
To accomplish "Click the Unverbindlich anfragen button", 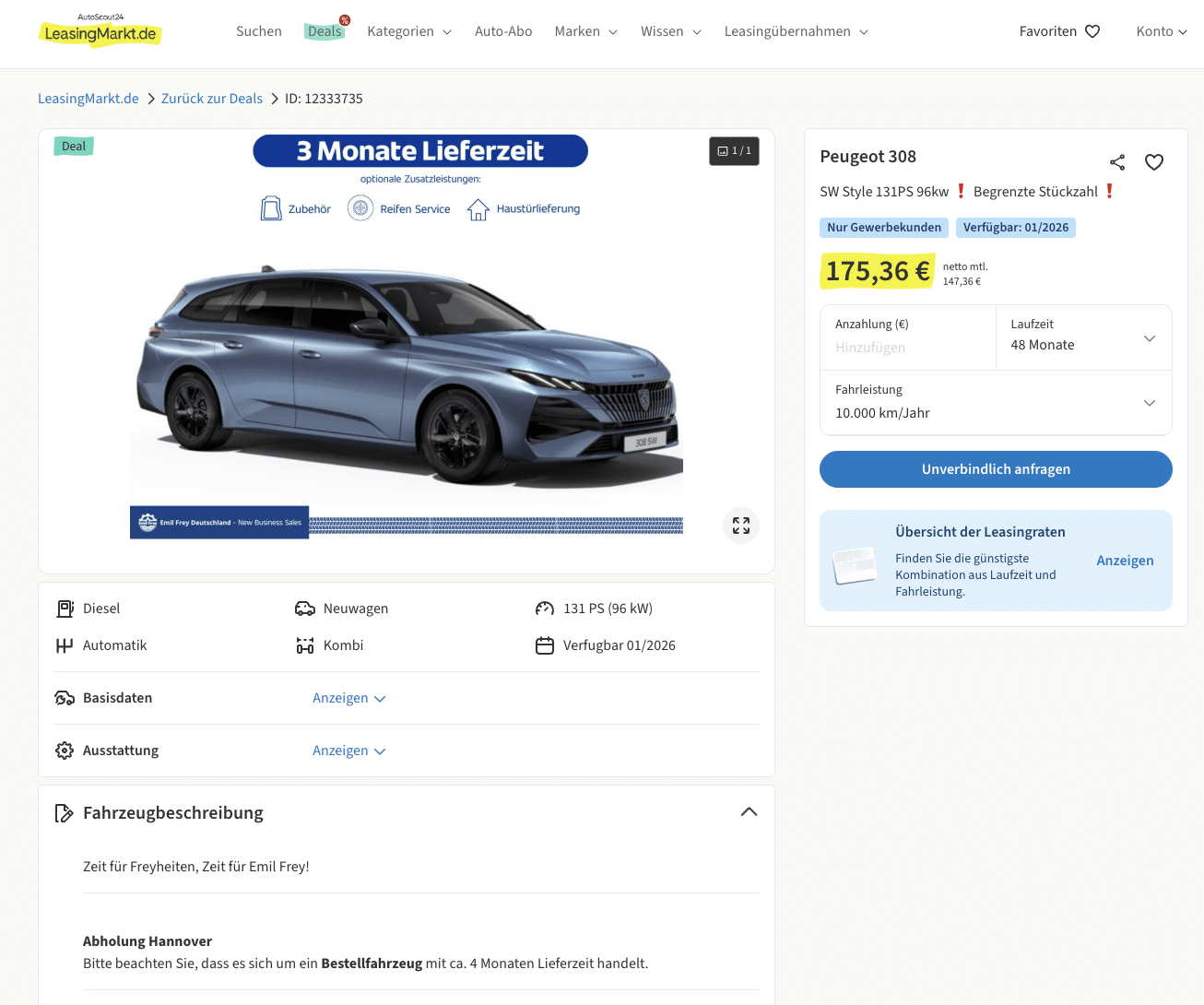I will pyautogui.click(x=996, y=469).
